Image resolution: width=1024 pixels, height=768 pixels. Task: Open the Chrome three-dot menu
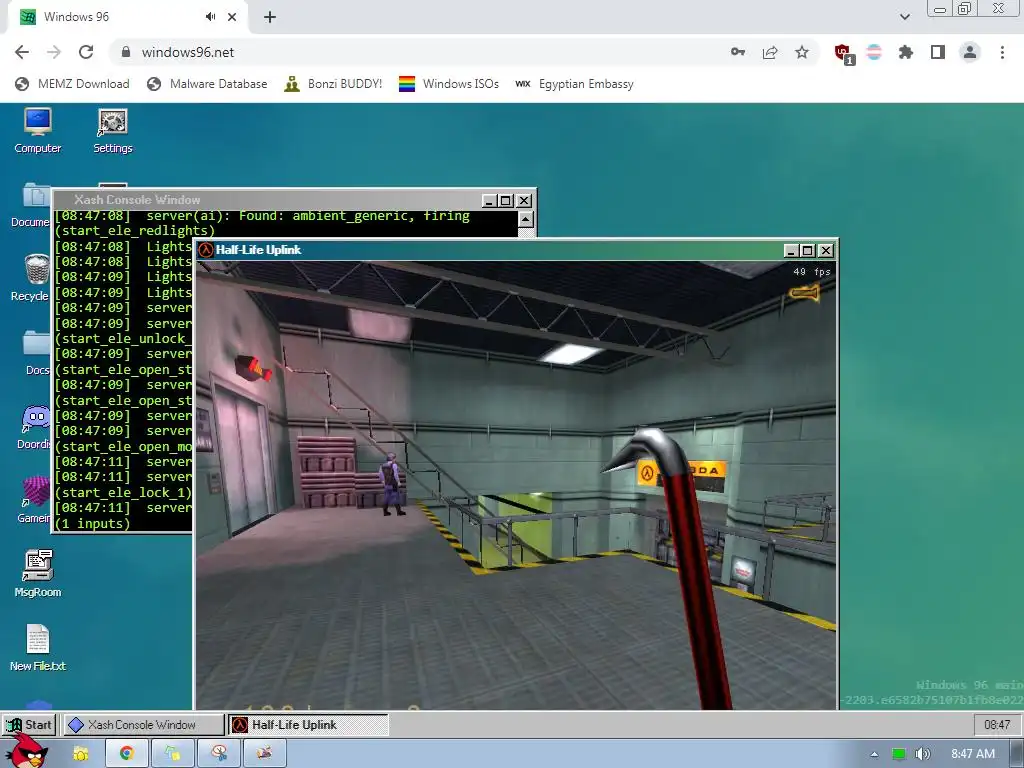pos(1002,52)
